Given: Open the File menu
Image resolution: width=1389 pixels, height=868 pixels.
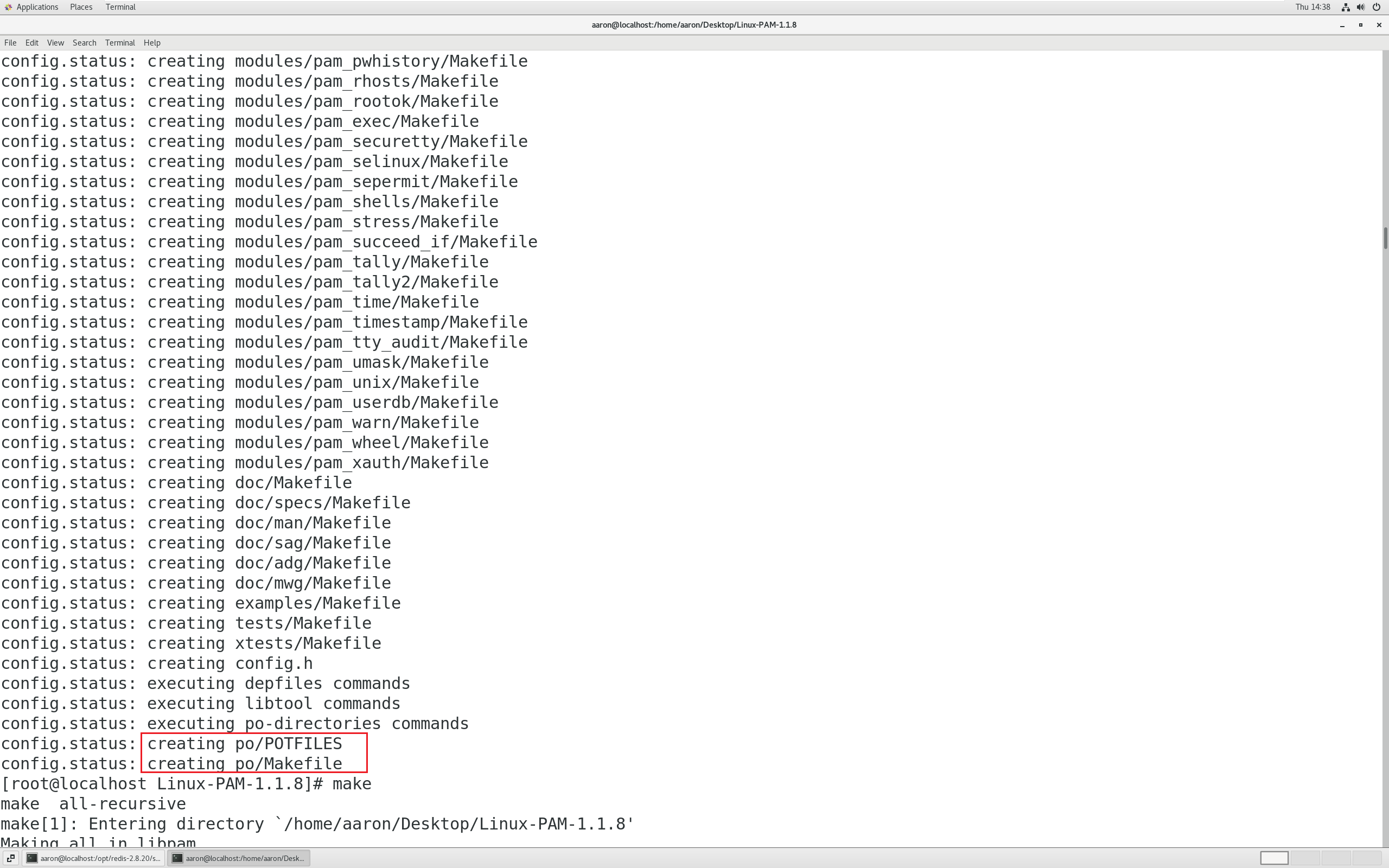Looking at the screenshot, I should [10, 43].
